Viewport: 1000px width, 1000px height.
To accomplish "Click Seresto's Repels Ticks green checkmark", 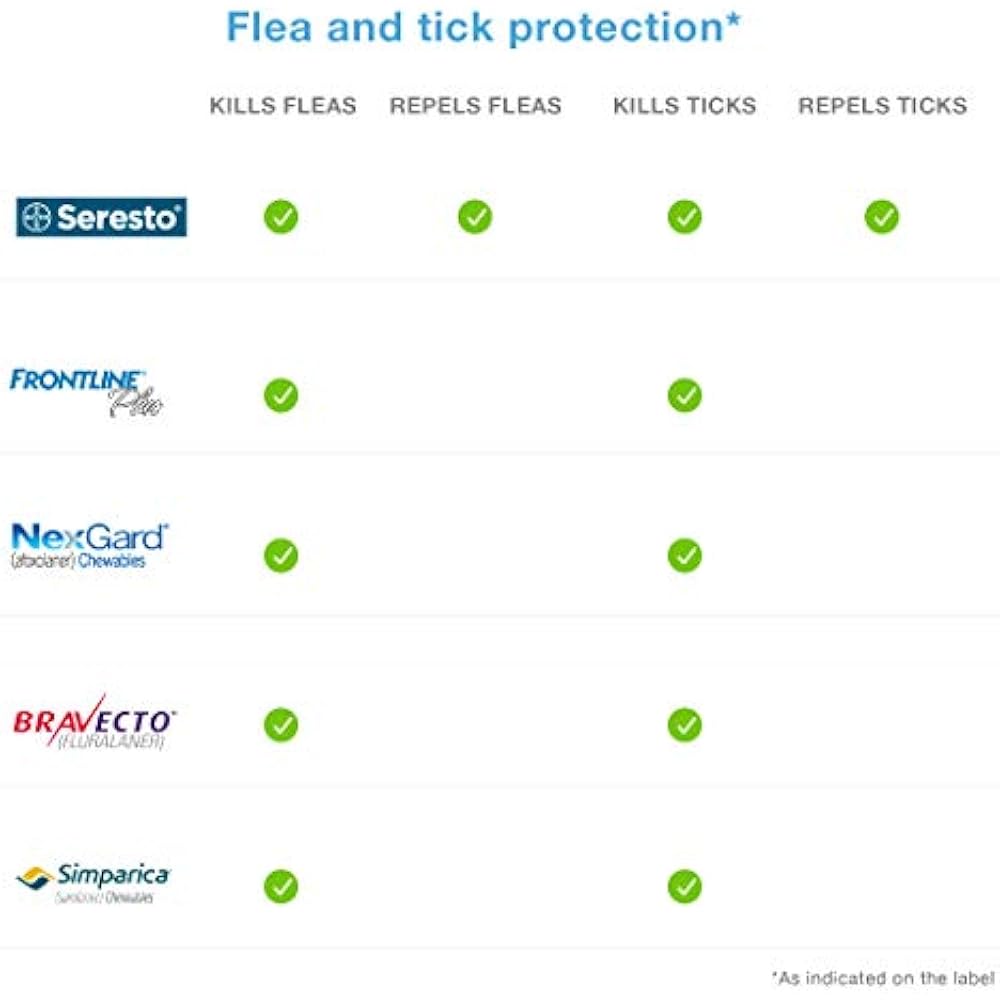I will tap(882, 217).
